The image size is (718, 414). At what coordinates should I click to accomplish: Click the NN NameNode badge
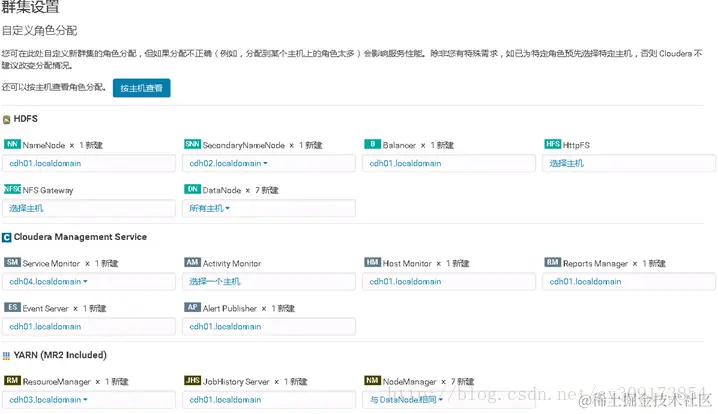pos(12,144)
